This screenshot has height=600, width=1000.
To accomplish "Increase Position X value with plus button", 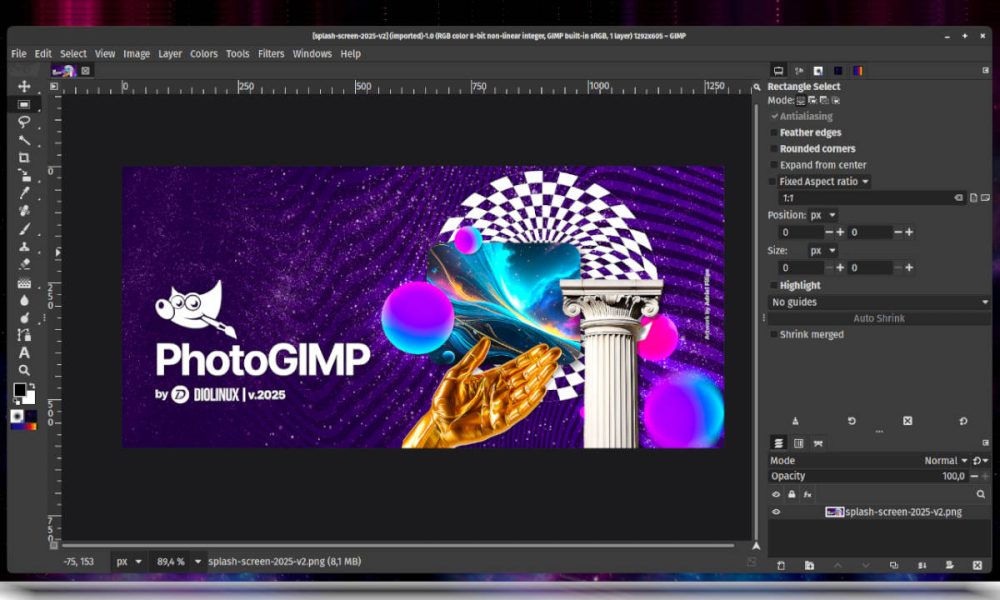I will [x=840, y=232].
